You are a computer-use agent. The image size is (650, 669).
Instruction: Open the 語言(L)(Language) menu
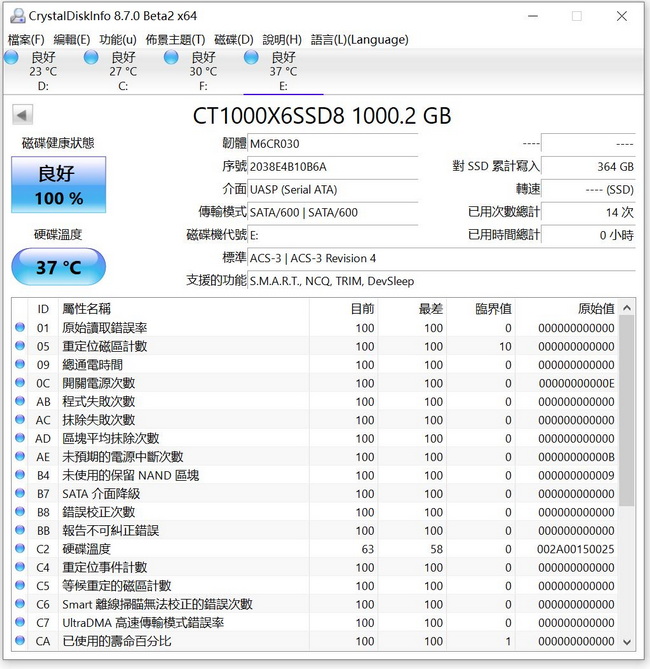point(360,40)
